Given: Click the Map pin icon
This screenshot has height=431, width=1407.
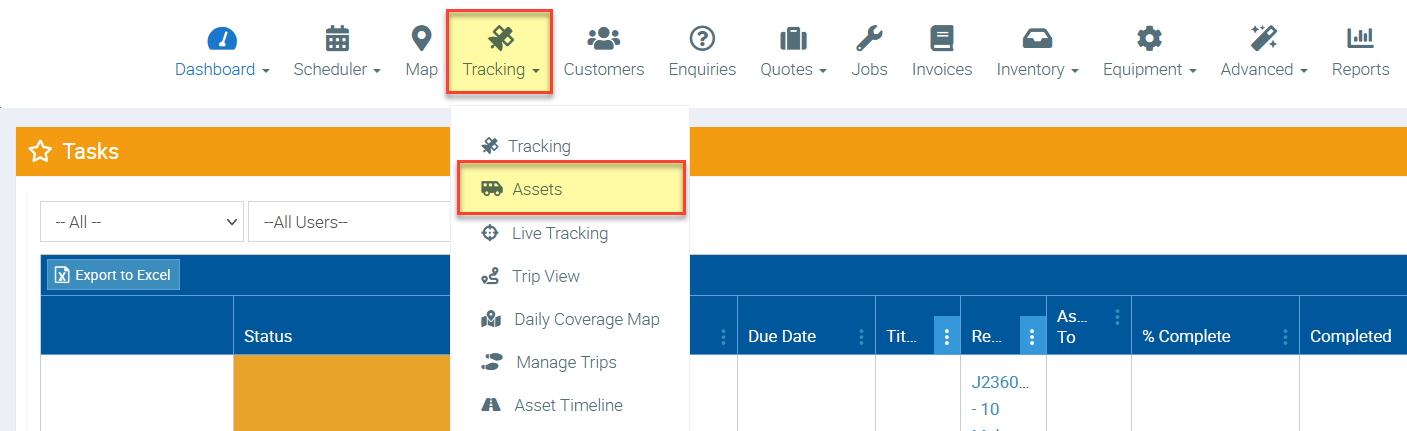Looking at the screenshot, I should (x=421, y=39).
